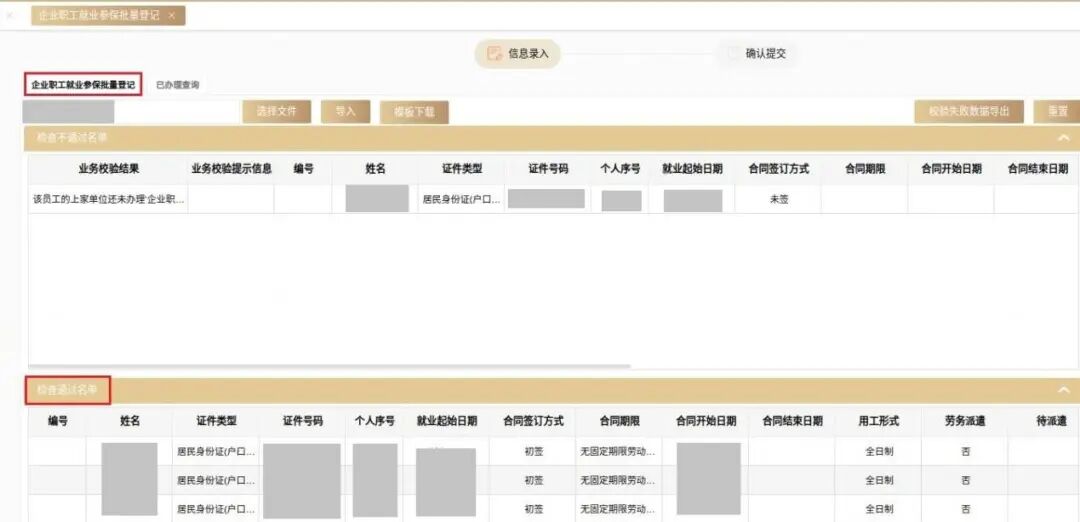Collapse the 检查通过名单 section
Viewport: 1080px width, 522px height.
click(1063, 390)
